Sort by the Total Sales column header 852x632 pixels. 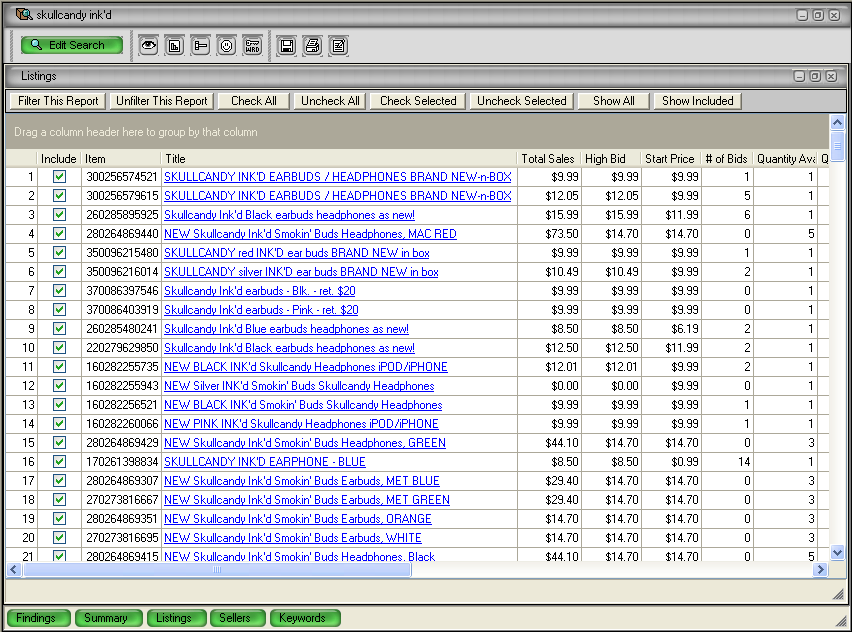pyautogui.click(x=548, y=159)
